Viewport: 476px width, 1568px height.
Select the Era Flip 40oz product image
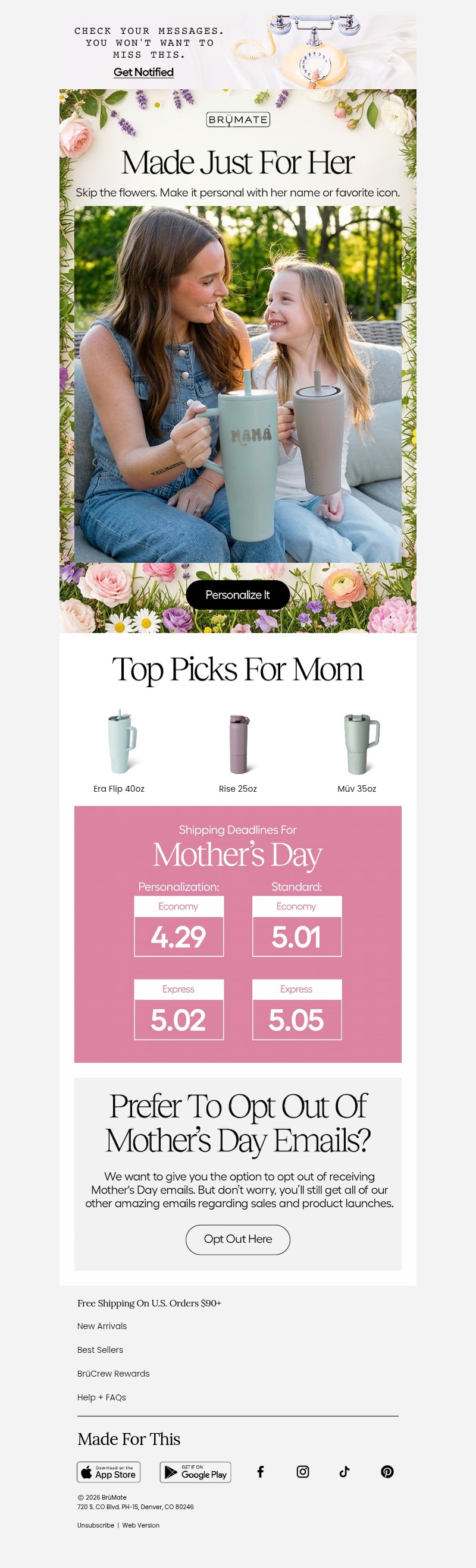120,742
